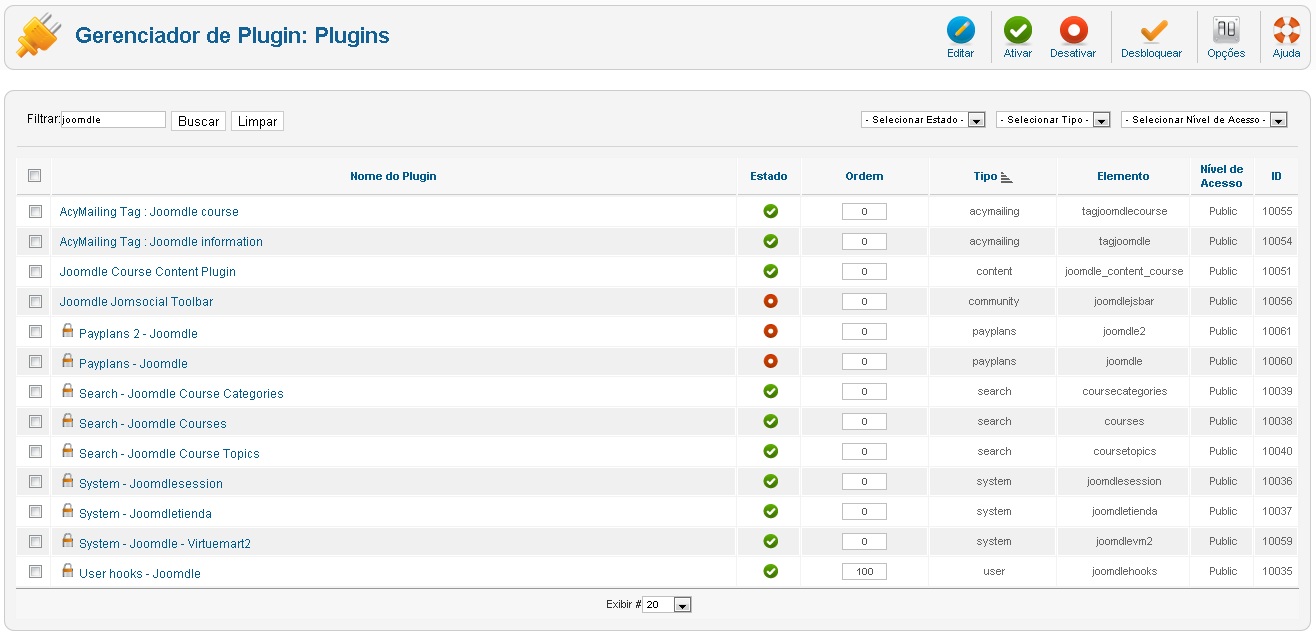Click the Desbloquear checkmark icon
Viewport: 1316px width, 634px height.
1151,31
